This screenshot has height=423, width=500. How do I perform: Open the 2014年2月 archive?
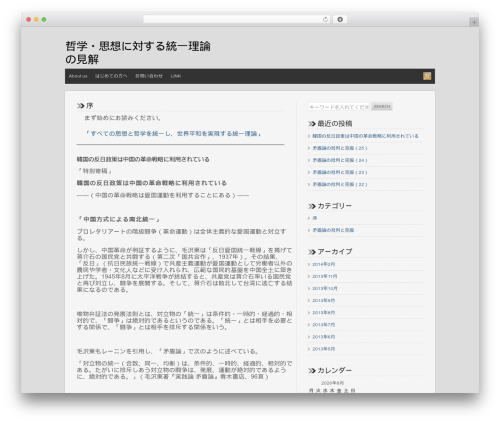324,264
